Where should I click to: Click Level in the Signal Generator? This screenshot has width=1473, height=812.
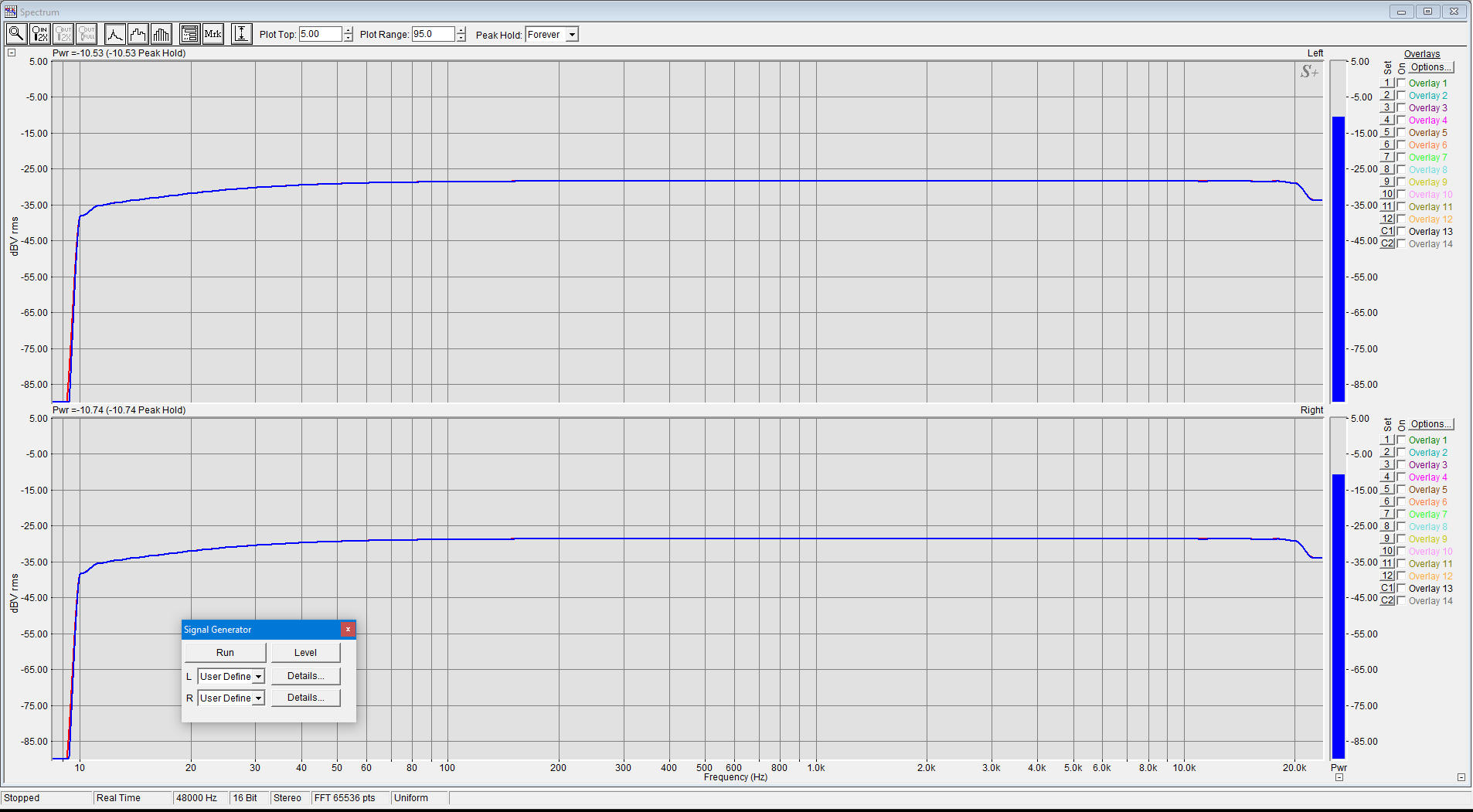click(x=305, y=653)
